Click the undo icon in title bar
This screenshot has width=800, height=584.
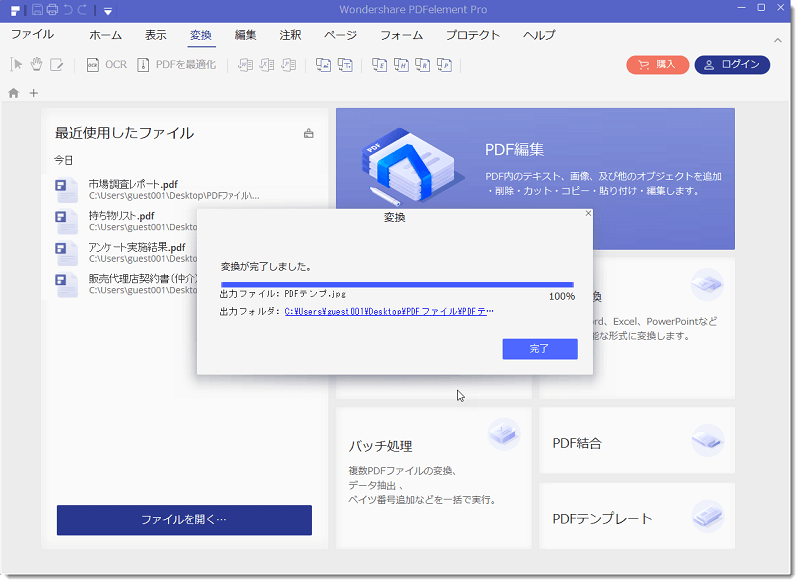pos(68,10)
